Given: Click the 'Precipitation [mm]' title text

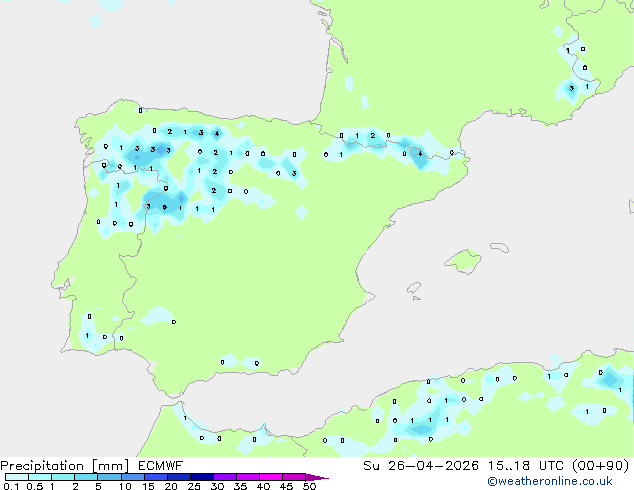Looking at the screenshot, I should tap(65, 466).
